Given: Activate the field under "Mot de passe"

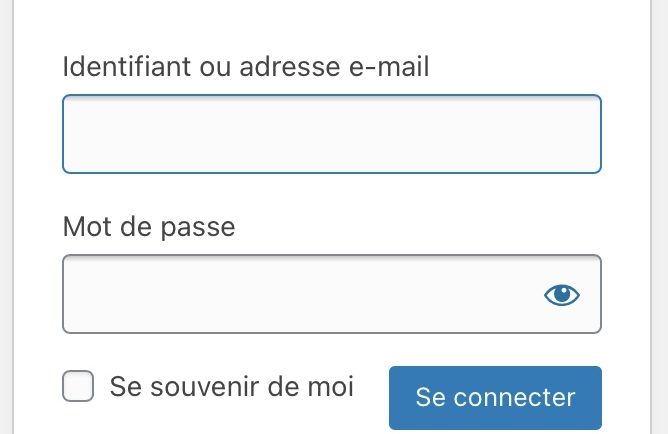Looking at the screenshot, I should [332, 294].
